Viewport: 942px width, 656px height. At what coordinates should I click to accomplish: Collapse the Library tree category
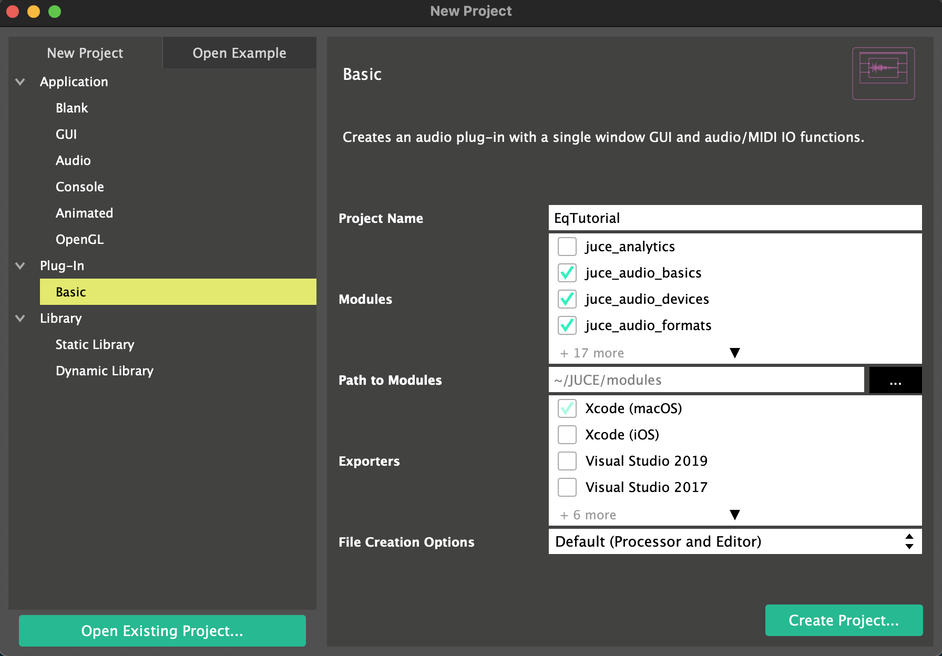point(20,318)
